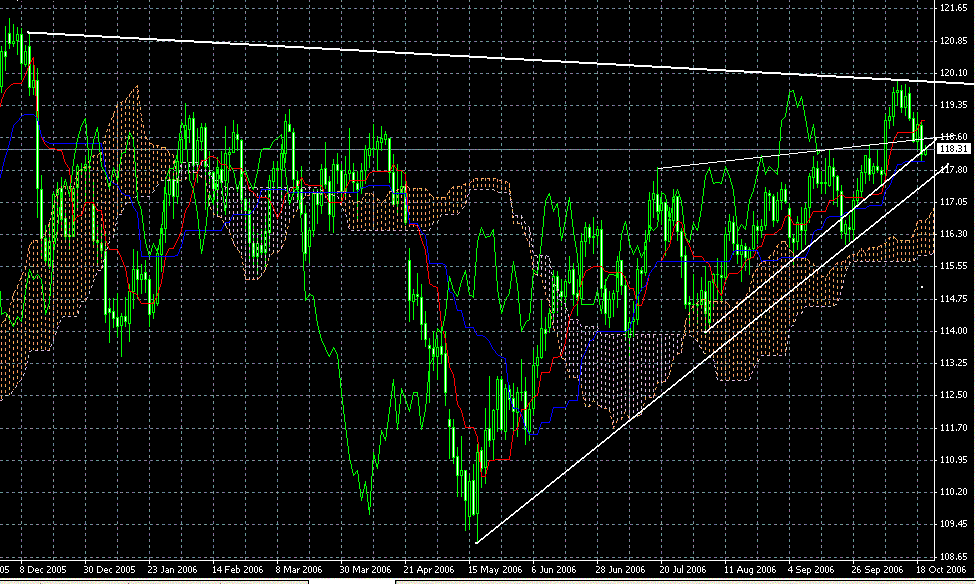Click the 119.35 price axis label

953,105
